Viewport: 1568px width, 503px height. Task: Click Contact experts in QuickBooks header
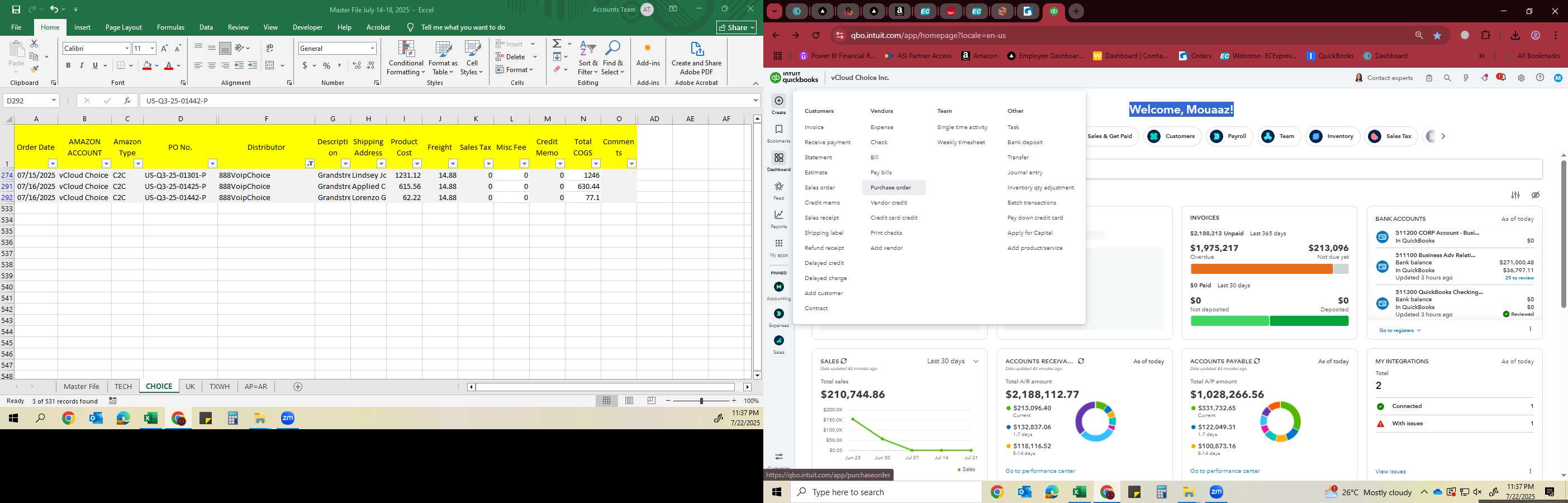1384,78
